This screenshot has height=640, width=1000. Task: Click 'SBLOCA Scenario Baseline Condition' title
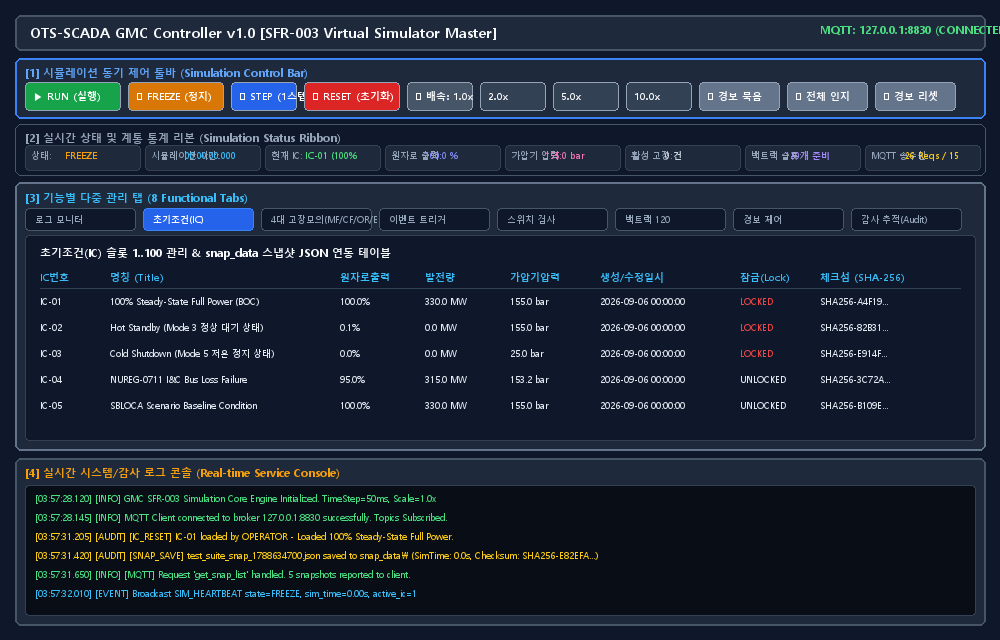point(184,406)
